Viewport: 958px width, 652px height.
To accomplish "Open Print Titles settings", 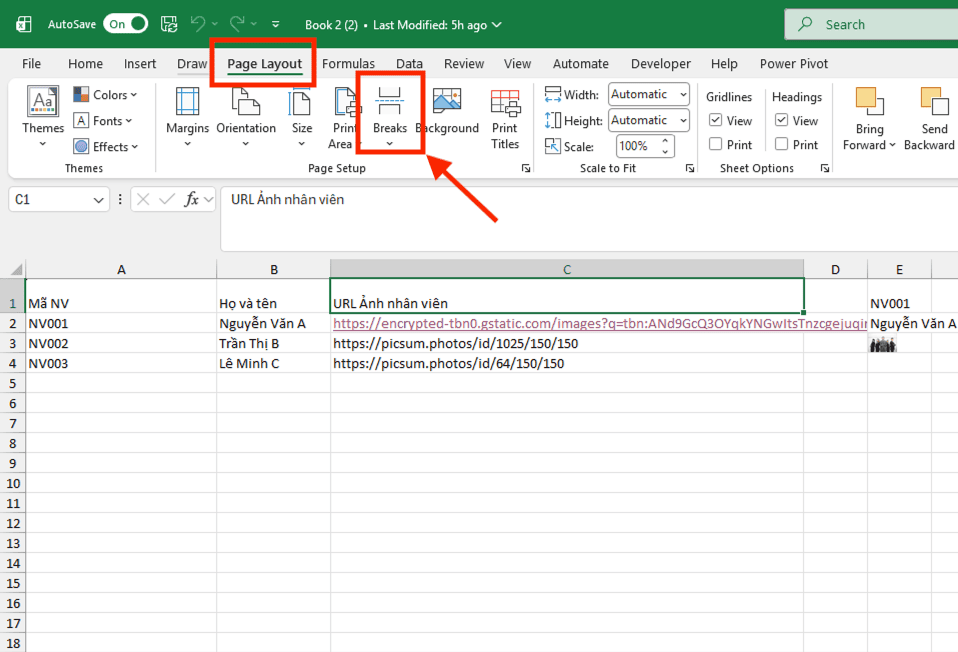I will coord(505,119).
